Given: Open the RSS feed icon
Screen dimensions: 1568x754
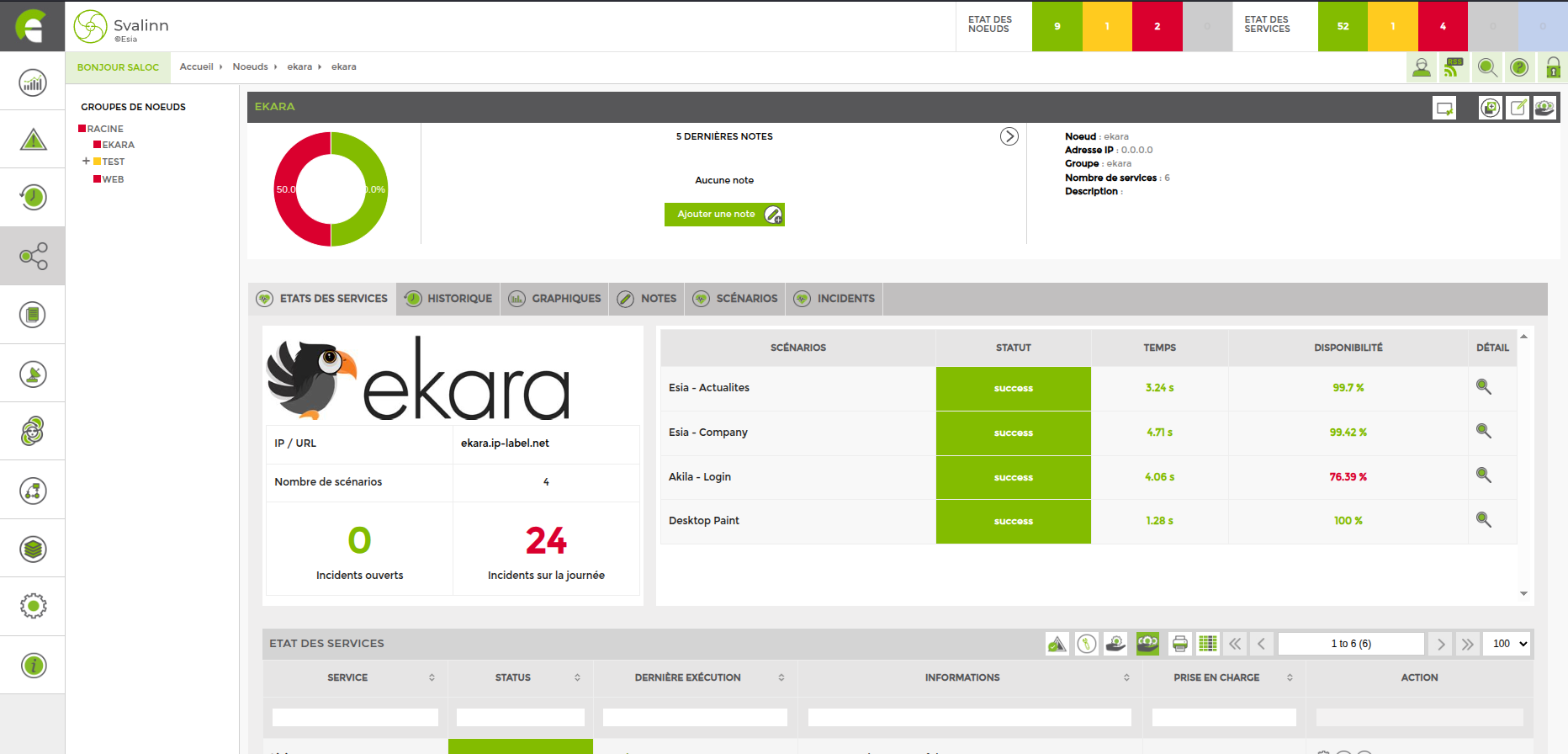Looking at the screenshot, I should click(1454, 67).
